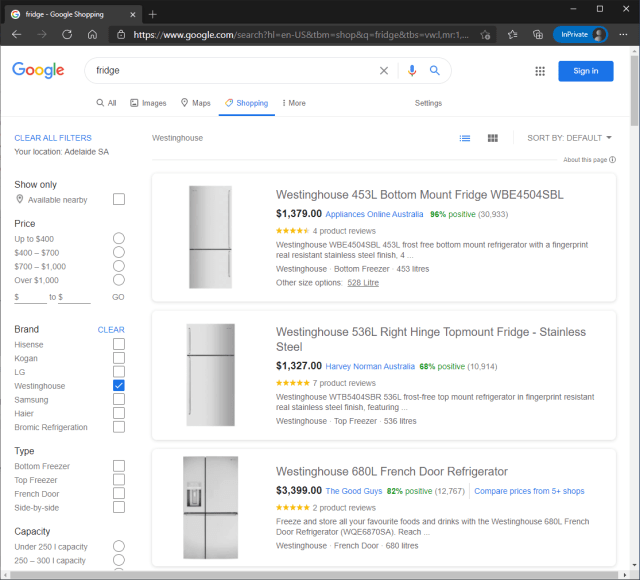Open Sort By Default dropdown
Image resolution: width=640 pixels, height=580 pixels.
click(x=569, y=138)
